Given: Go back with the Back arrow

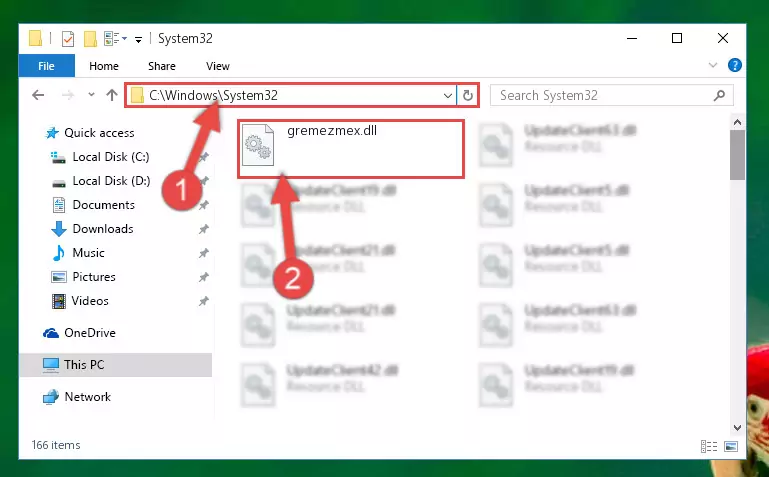Looking at the screenshot, I should 38,95.
